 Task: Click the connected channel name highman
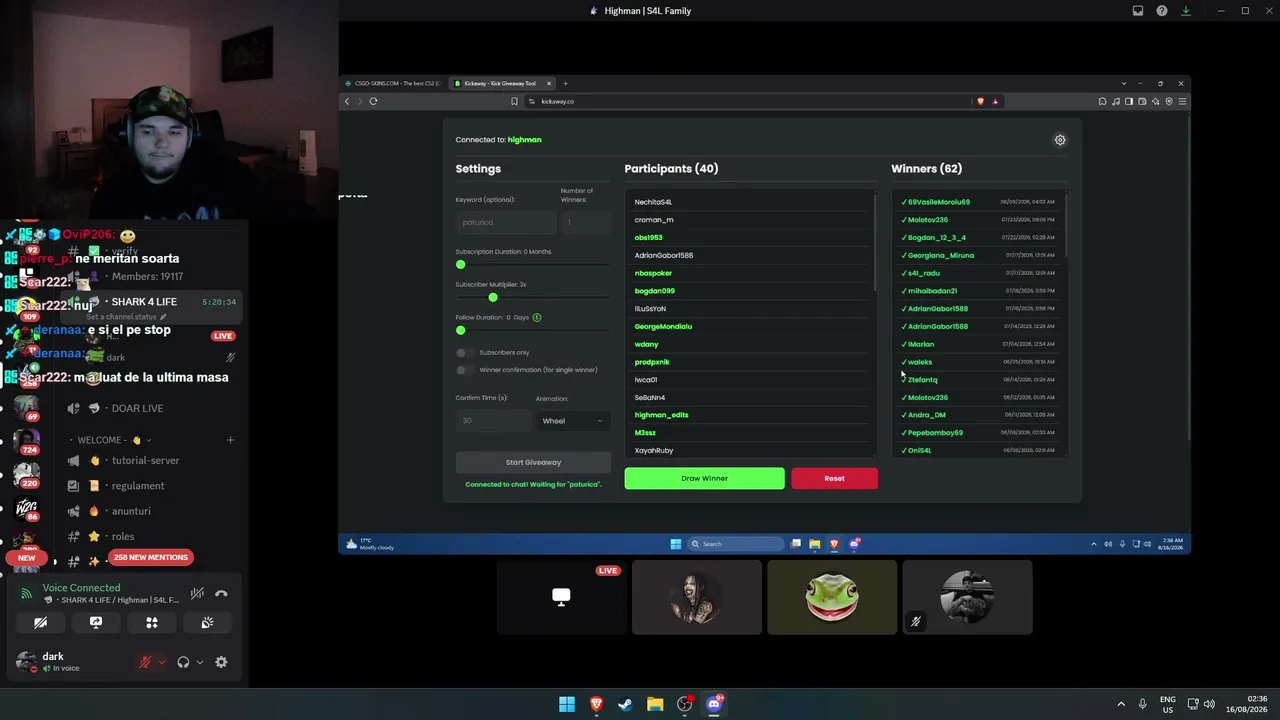pos(524,140)
